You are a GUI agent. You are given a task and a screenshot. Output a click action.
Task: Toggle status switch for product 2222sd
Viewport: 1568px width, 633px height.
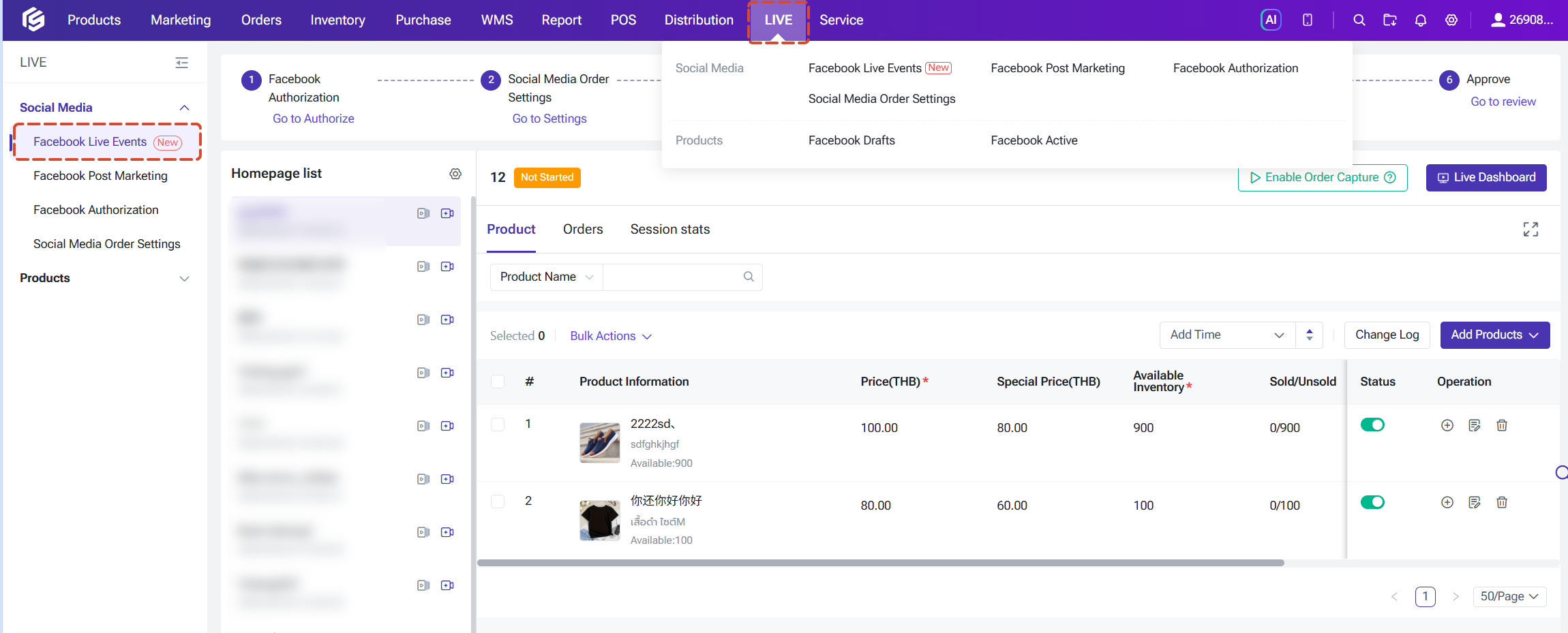(x=1372, y=425)
